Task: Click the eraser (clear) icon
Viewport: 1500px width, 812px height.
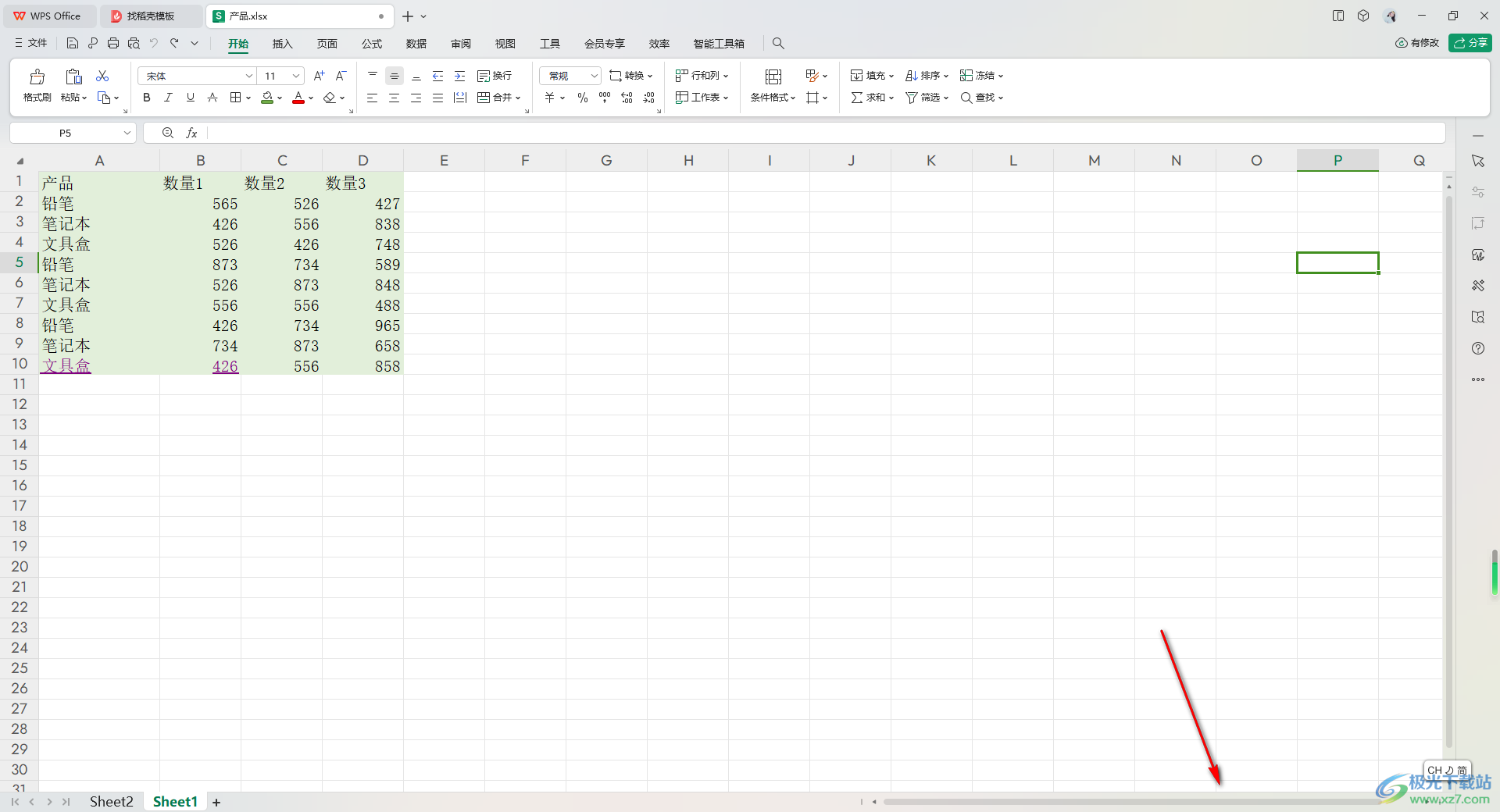Action: (x=330, y=98)
